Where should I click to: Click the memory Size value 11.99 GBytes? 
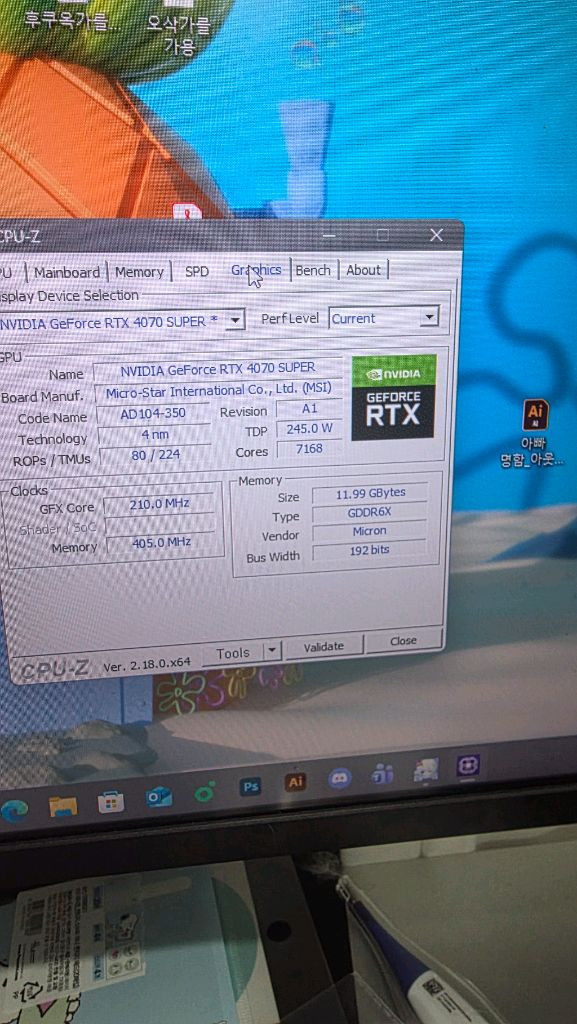point(370,494)
